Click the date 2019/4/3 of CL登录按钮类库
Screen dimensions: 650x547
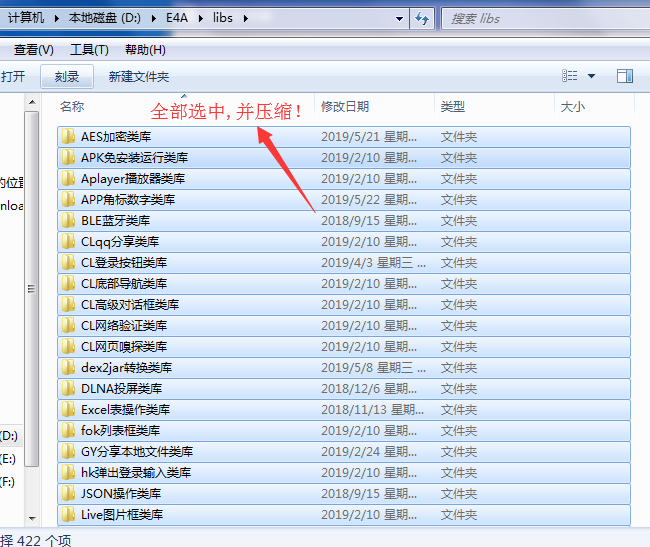point(373,262)
